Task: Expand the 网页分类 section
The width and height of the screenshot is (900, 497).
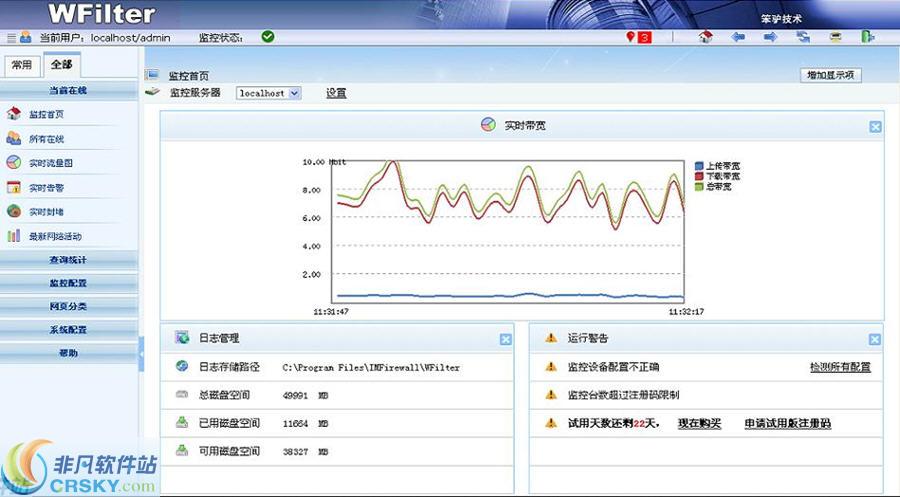Action: (68, 306)
